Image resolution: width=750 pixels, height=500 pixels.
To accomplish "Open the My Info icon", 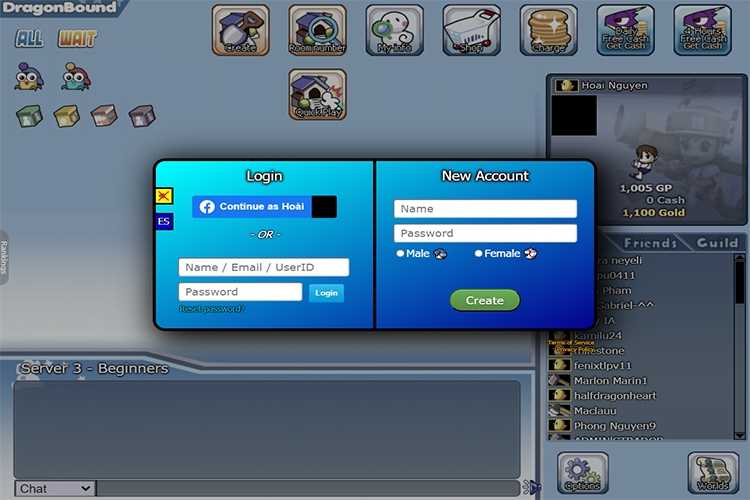I will pyautogui.click(x=395, y=30).
